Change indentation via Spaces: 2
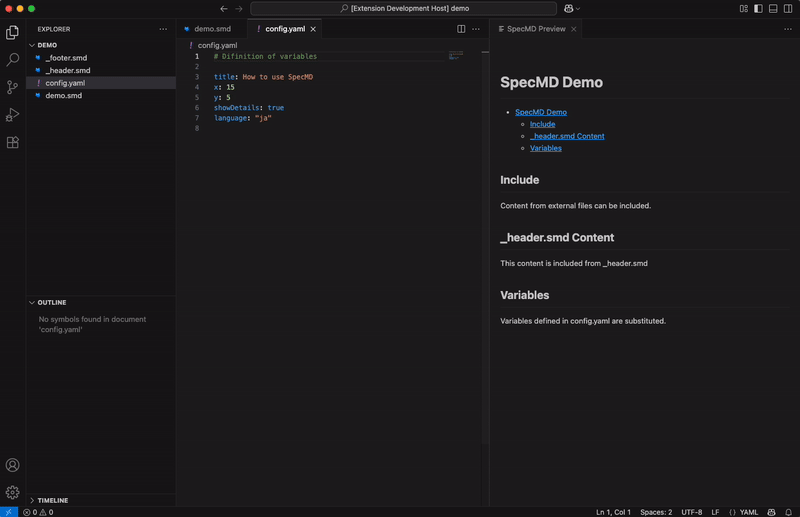This screenshot has height=517, width=800. point(656,512)
